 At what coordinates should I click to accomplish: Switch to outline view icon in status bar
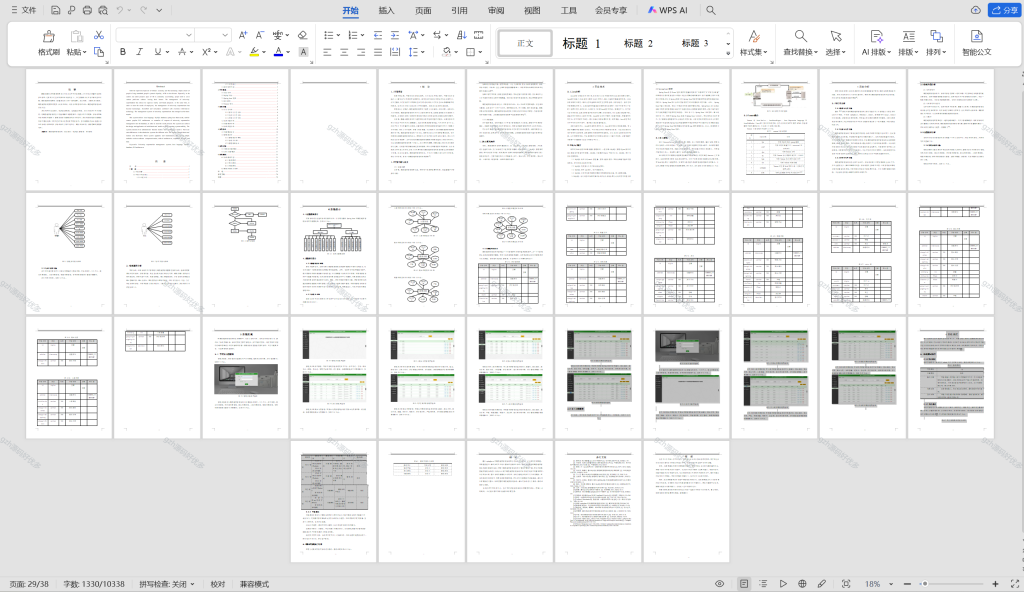point(763,584)
